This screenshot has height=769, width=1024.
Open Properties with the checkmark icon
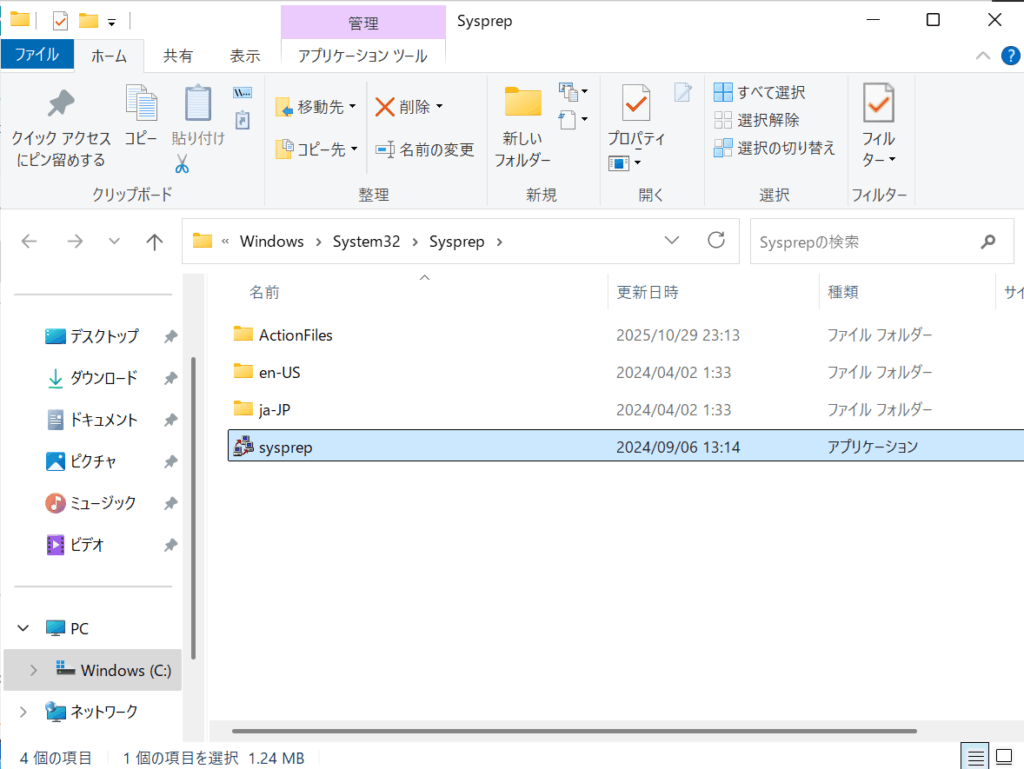pyautogui.click(x=635, y=104)
